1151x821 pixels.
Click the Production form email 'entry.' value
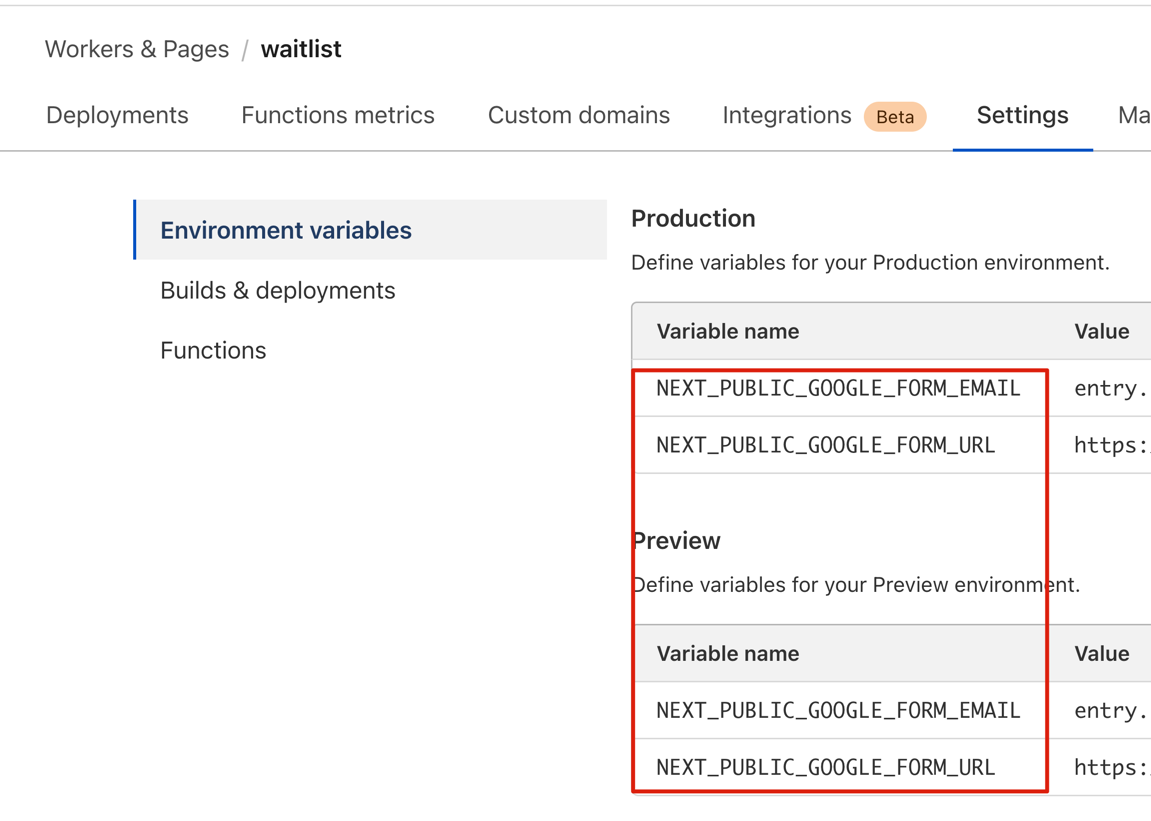pyautogui.click(x=1110, y=389)
